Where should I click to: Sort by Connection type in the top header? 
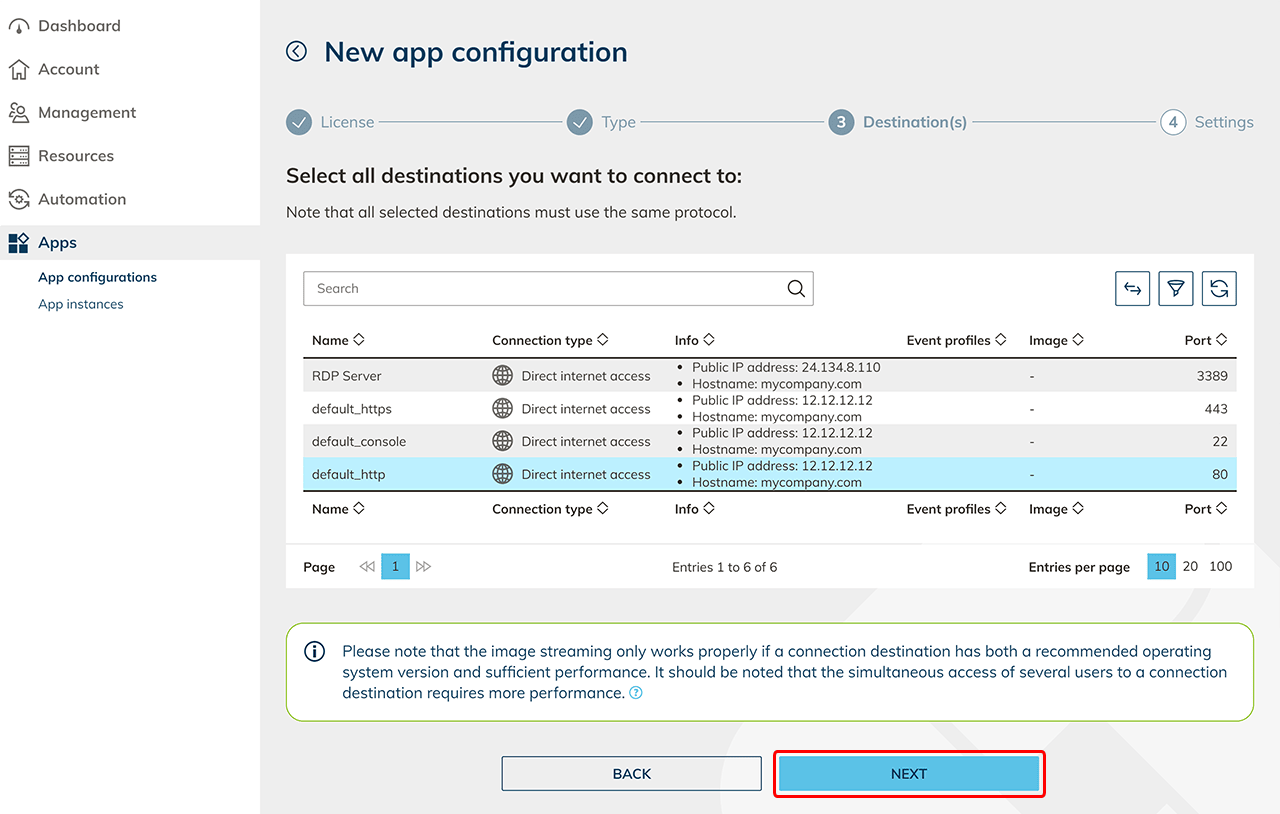click(x=550, y=341)
